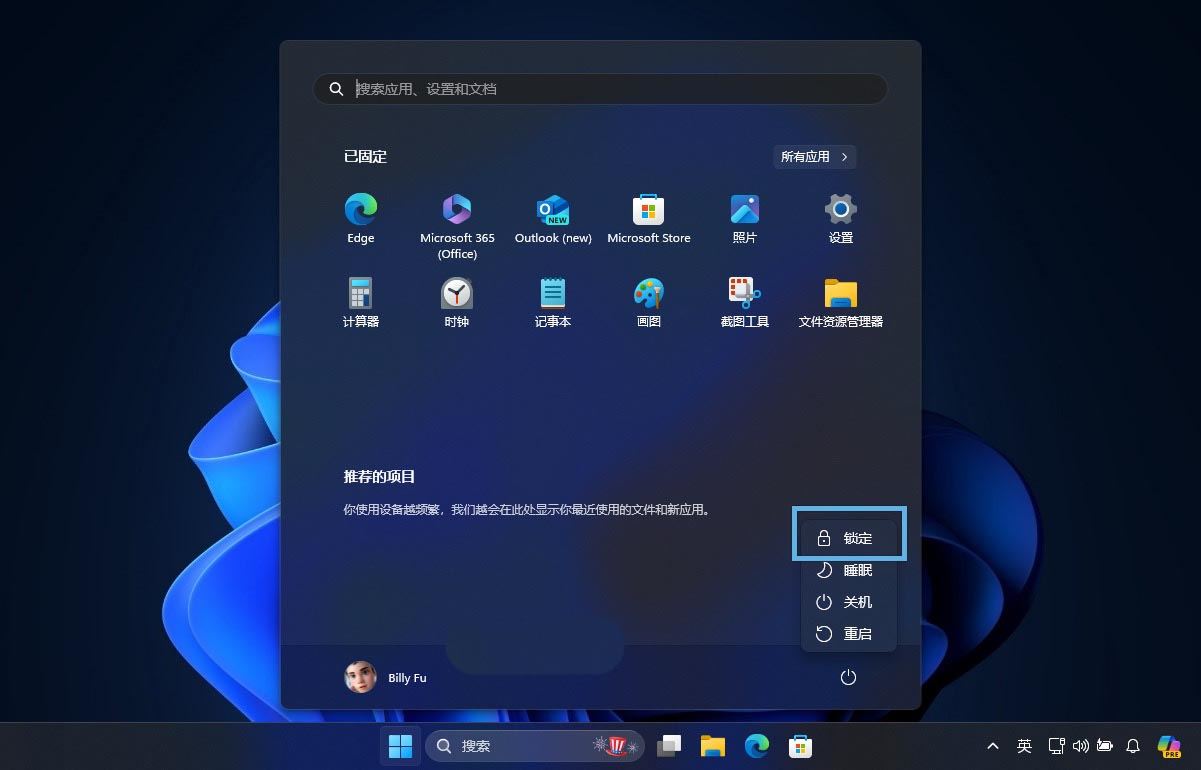
Task: Open the 时钟 clock app
Action: [457, 303]
